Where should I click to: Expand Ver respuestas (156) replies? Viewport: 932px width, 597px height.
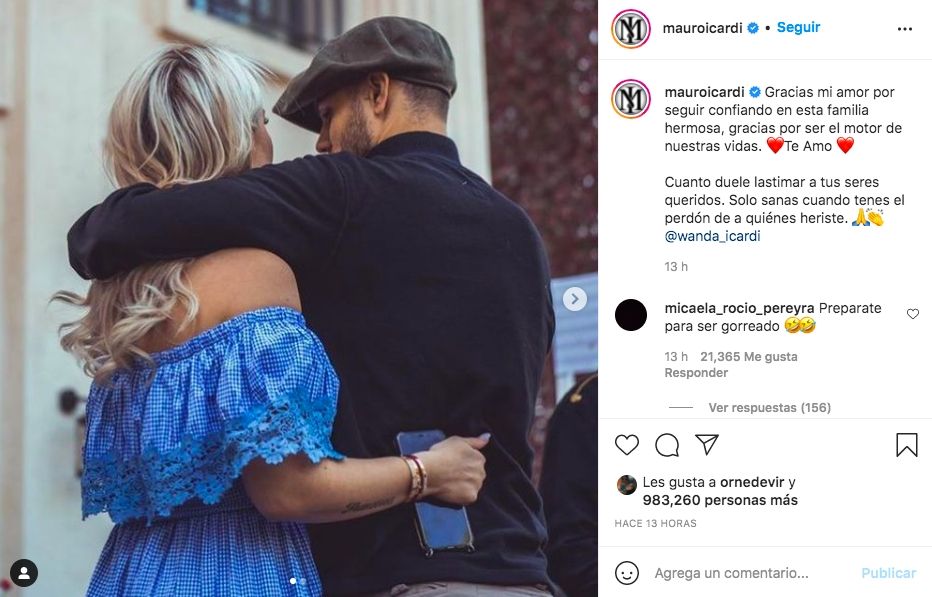tap(769, 407)
